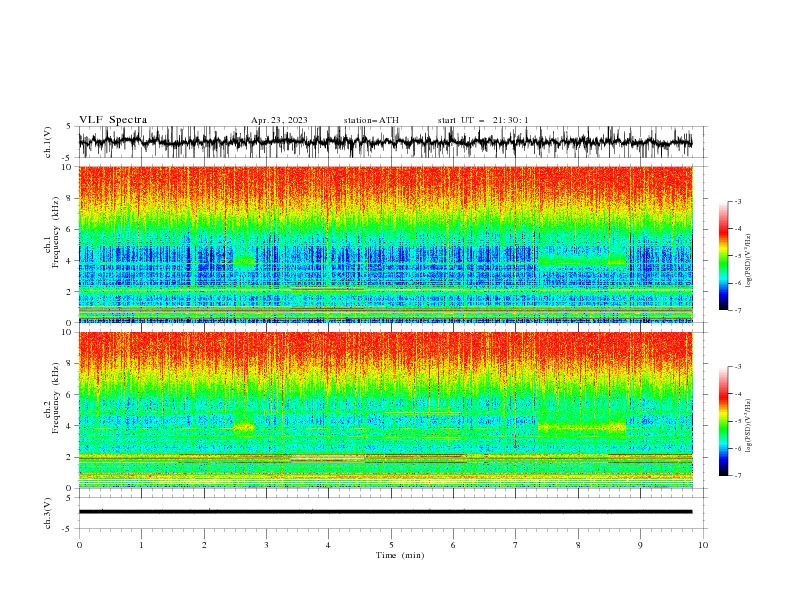Image resolution: width=792 pixels, height=612 pixels.
Task: Click the "7" tick on the time axis
Action: (516, 545)
